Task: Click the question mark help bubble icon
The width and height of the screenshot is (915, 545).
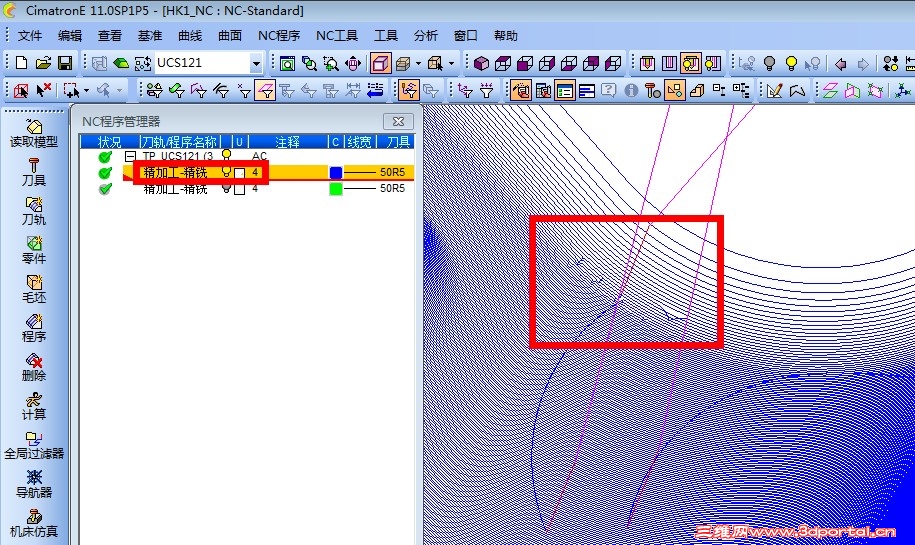Action: click(x=609, y=90)
